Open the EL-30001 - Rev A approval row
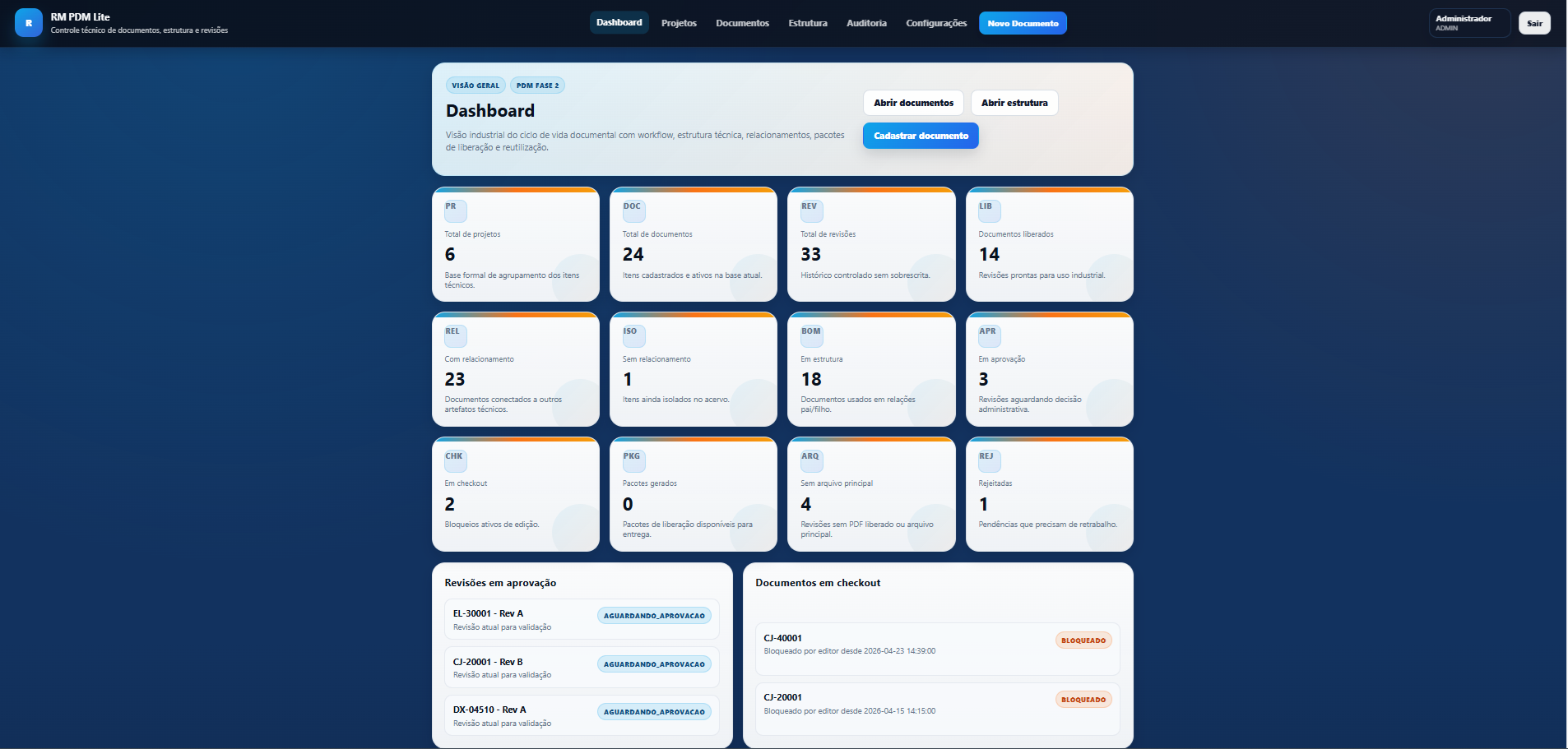Screen dimensions: 1568x749 coord(582,620)
